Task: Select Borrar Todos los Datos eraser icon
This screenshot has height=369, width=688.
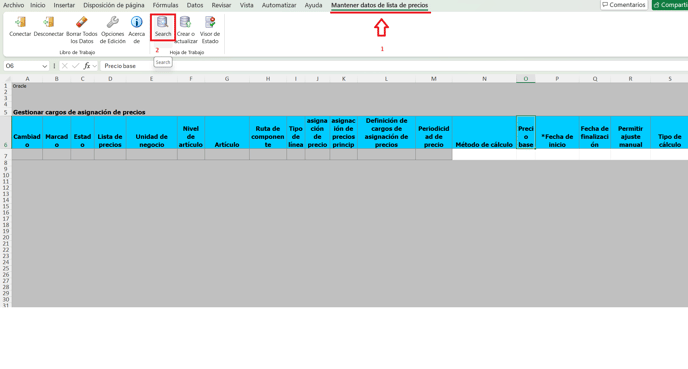Action: pos(82,22)
